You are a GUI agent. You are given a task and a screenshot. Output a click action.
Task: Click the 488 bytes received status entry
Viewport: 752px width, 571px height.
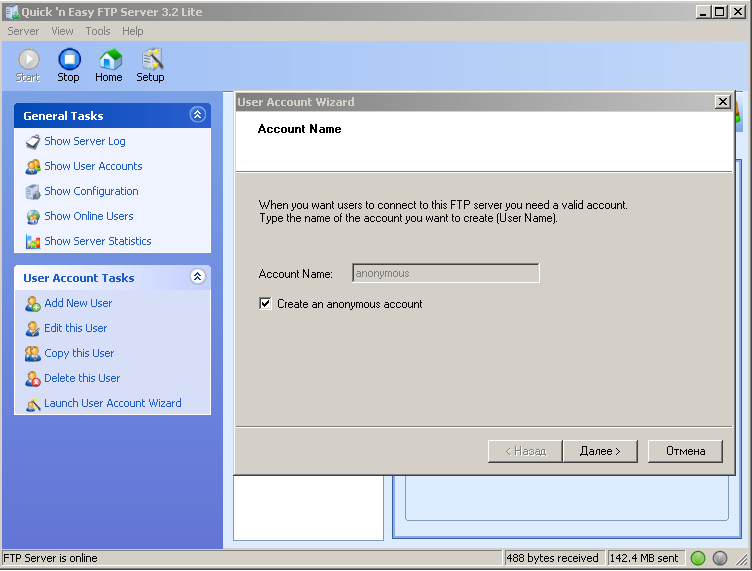pyautogui.click(x=552, y=558)
